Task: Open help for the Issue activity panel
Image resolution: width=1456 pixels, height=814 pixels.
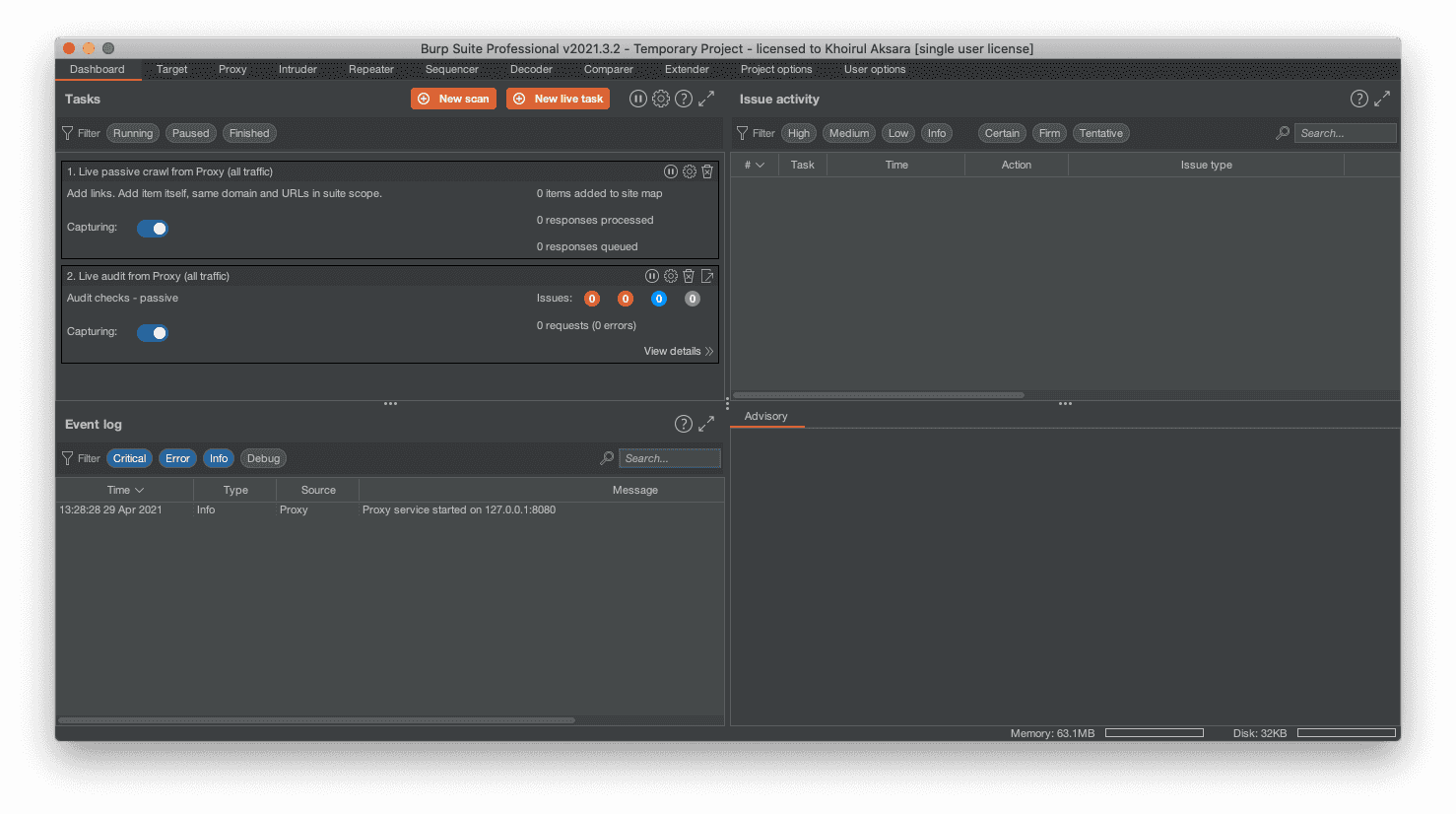Action: point(1358,99)
